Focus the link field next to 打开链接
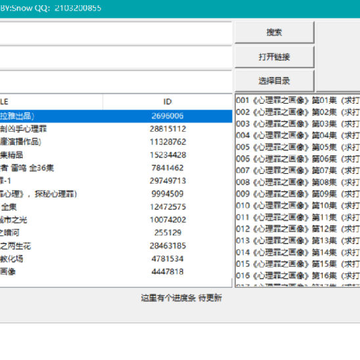 coord(115,57)
